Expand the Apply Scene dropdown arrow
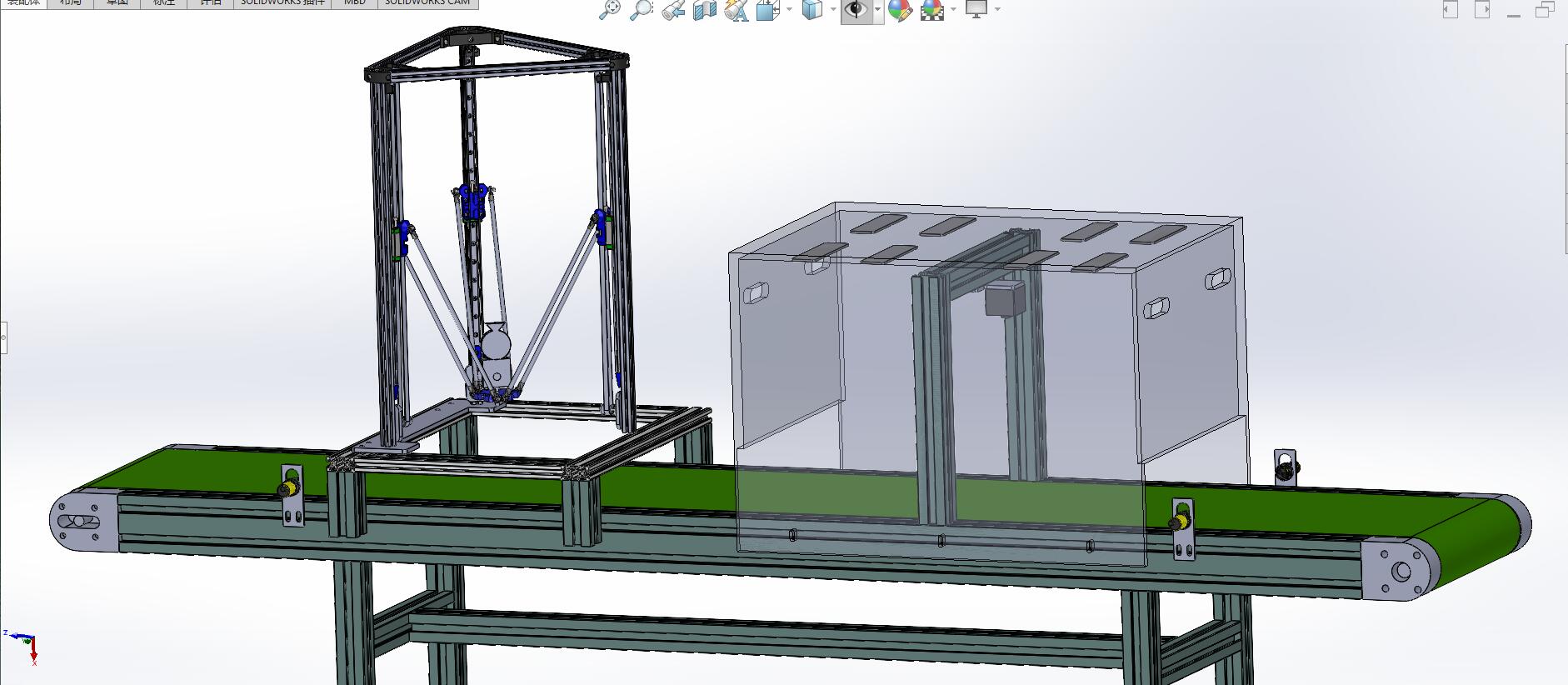The image size is (1568, 685). [952, 10]
